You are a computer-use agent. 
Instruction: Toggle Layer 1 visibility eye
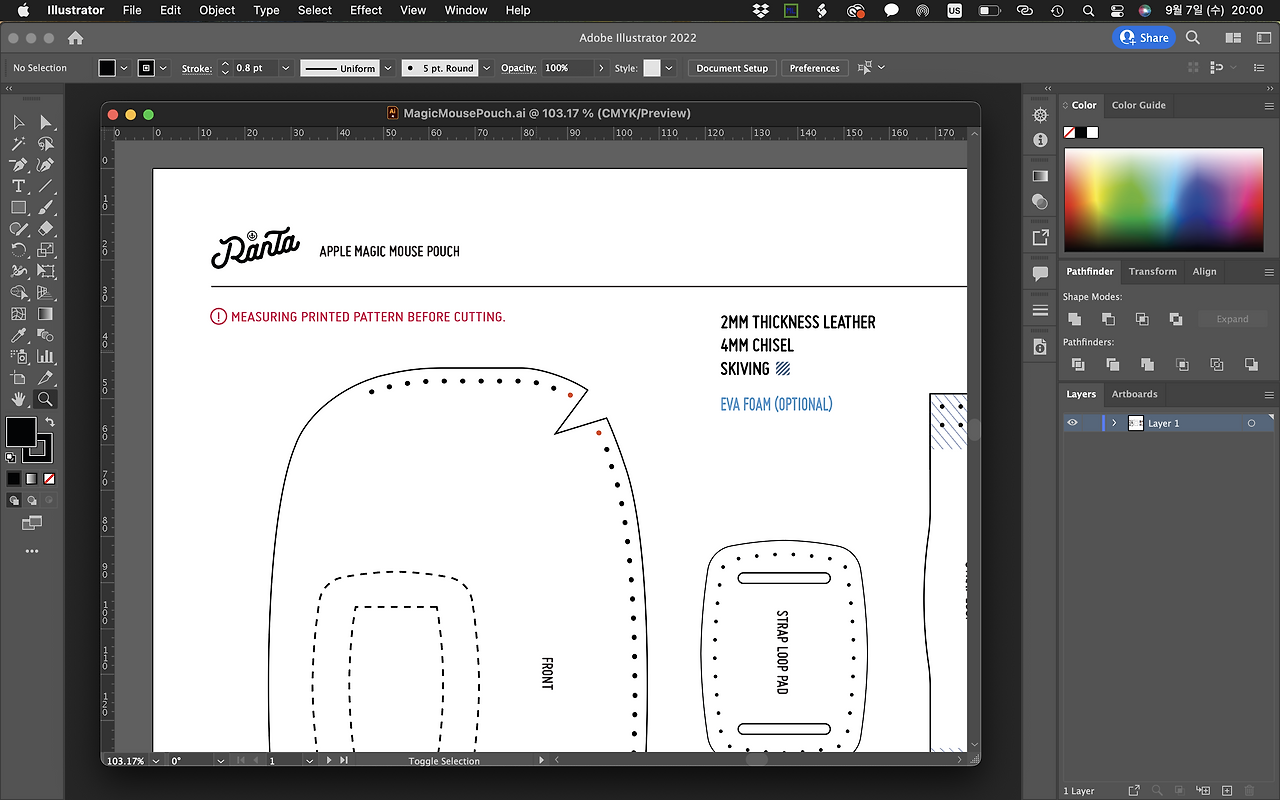tap(1072, 423)
